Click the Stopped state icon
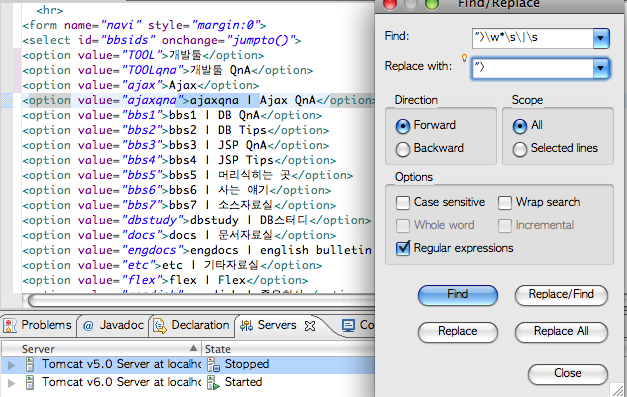The image size is (627, 397). [x=213, y=365]
